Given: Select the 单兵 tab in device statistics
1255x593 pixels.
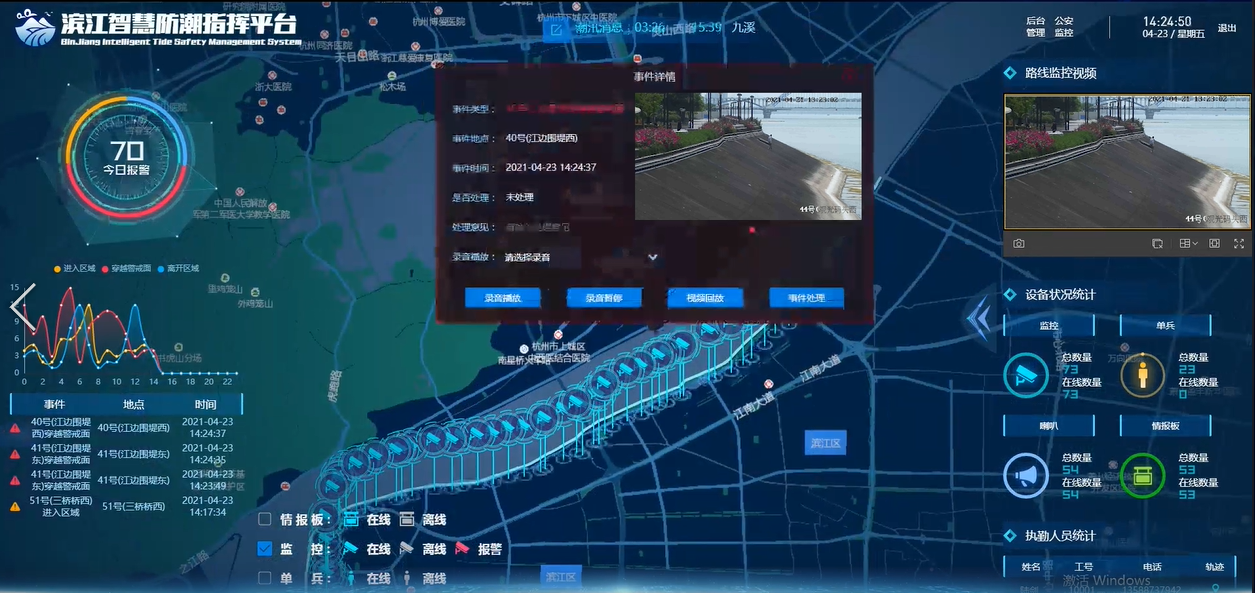Looking at the screenshot, I should tap(1166, 325).
